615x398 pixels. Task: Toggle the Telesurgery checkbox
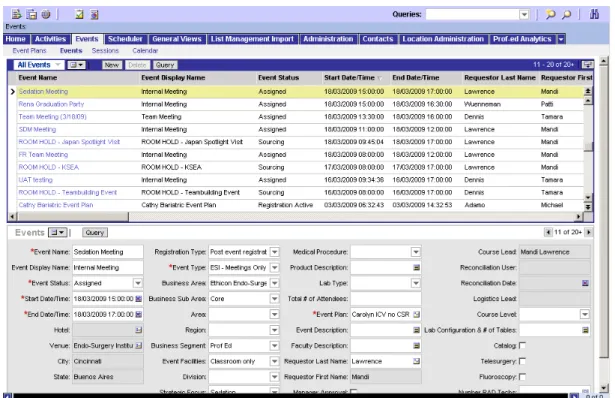[522, 361]
